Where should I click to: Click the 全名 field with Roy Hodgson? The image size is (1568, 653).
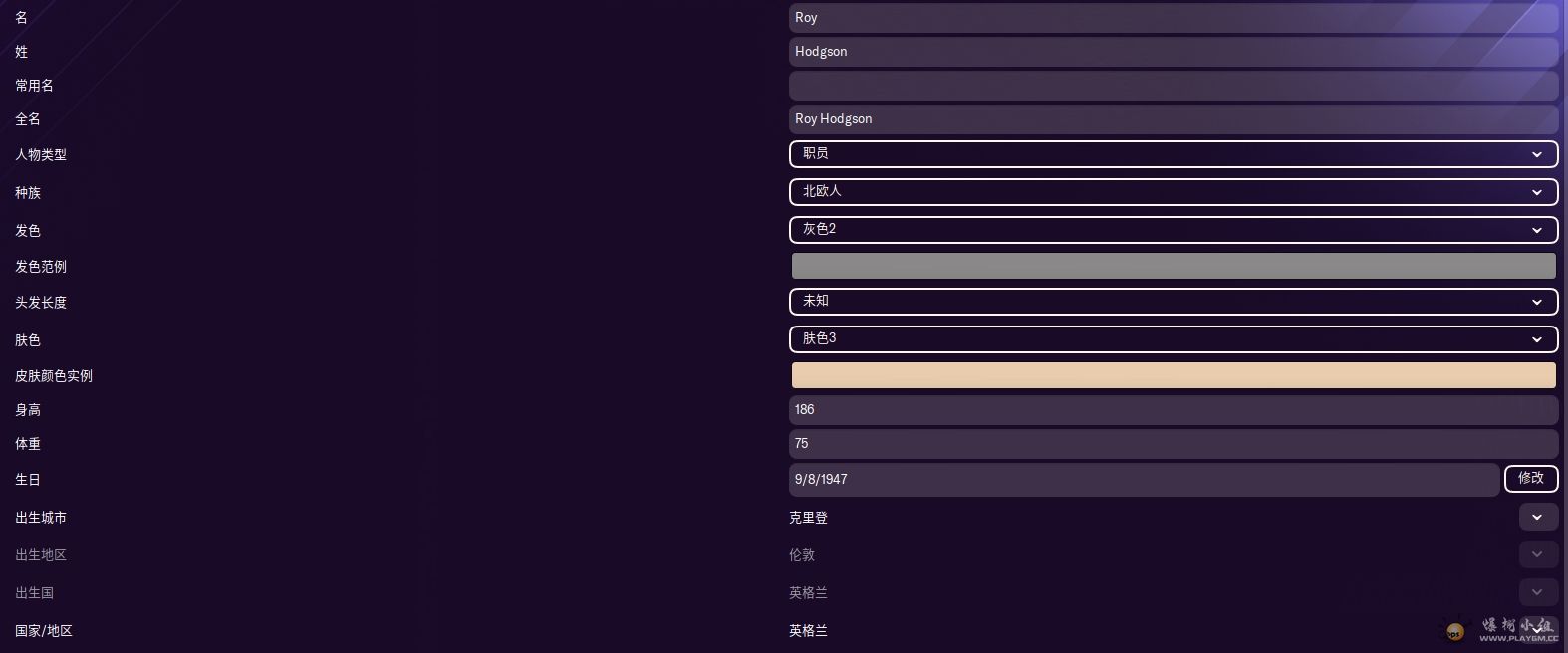click(x=1174, y=119)
